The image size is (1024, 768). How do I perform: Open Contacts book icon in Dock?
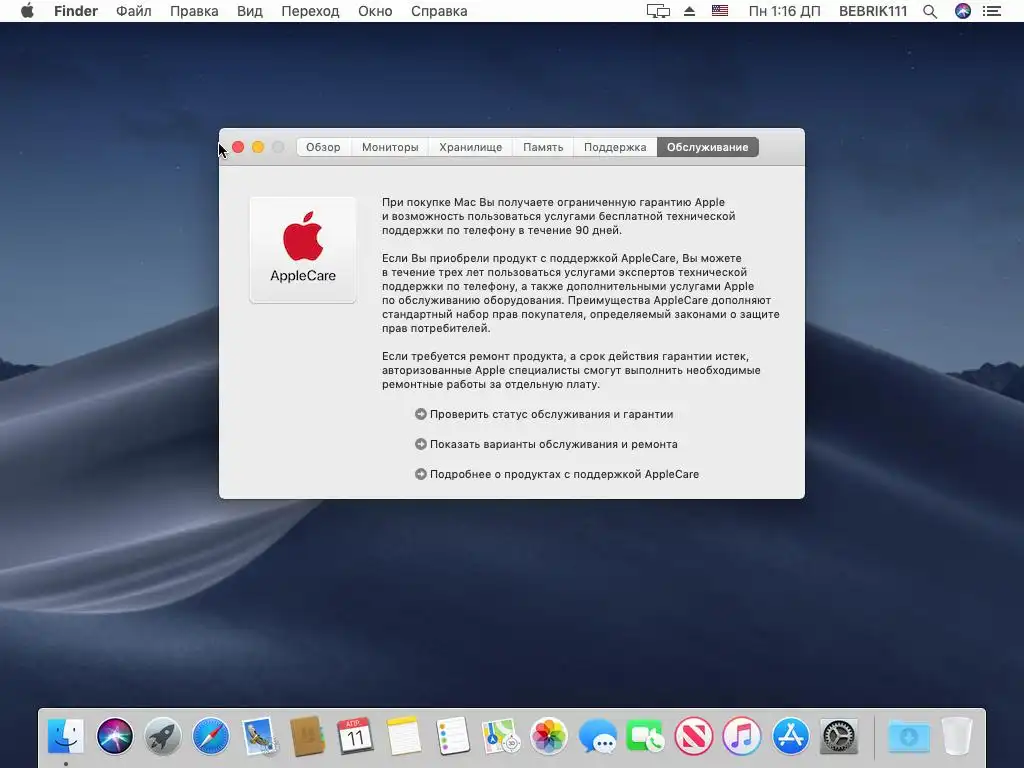(307, 736)
